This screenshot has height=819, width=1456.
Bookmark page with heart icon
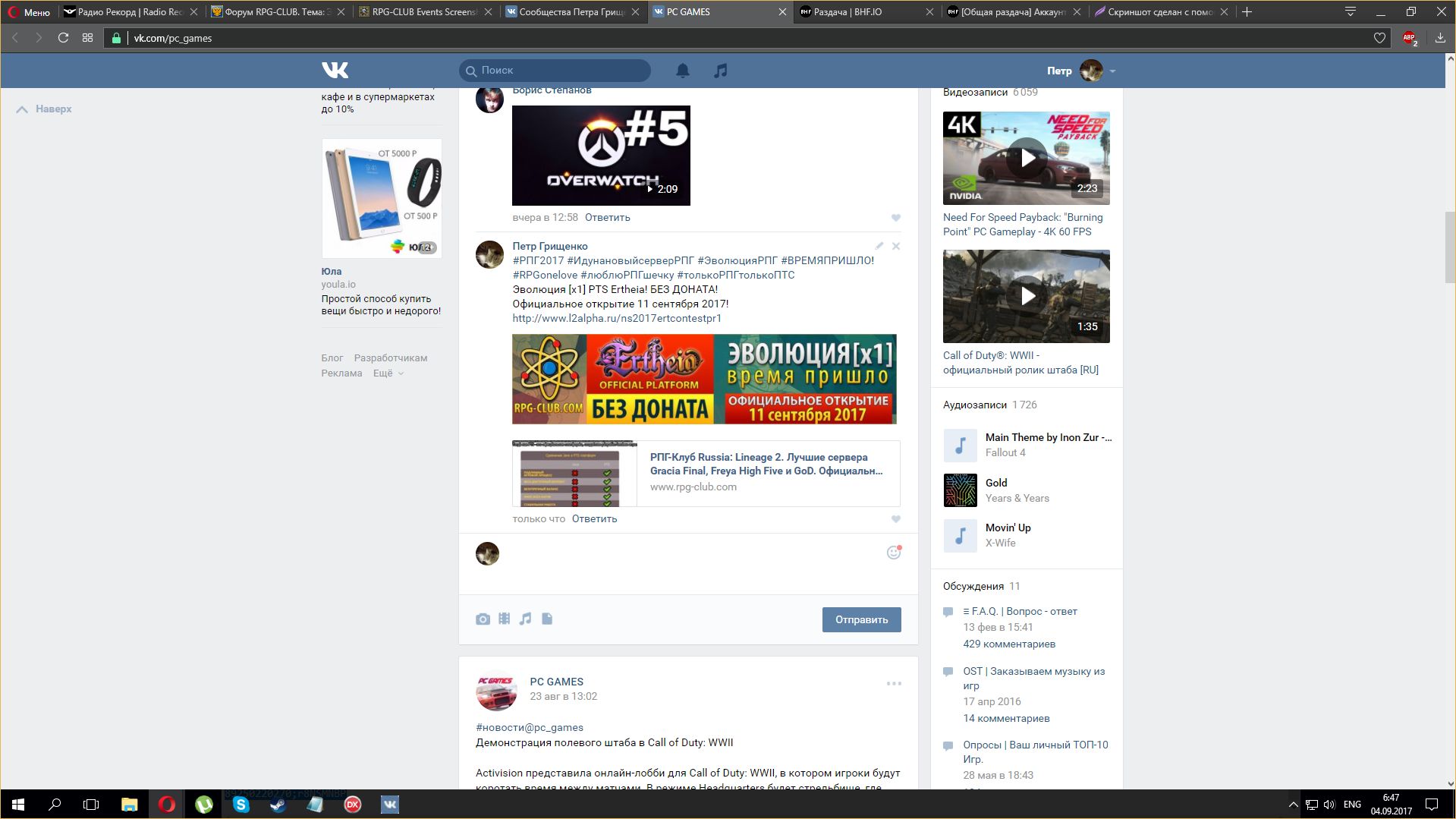click(1379, 38)
